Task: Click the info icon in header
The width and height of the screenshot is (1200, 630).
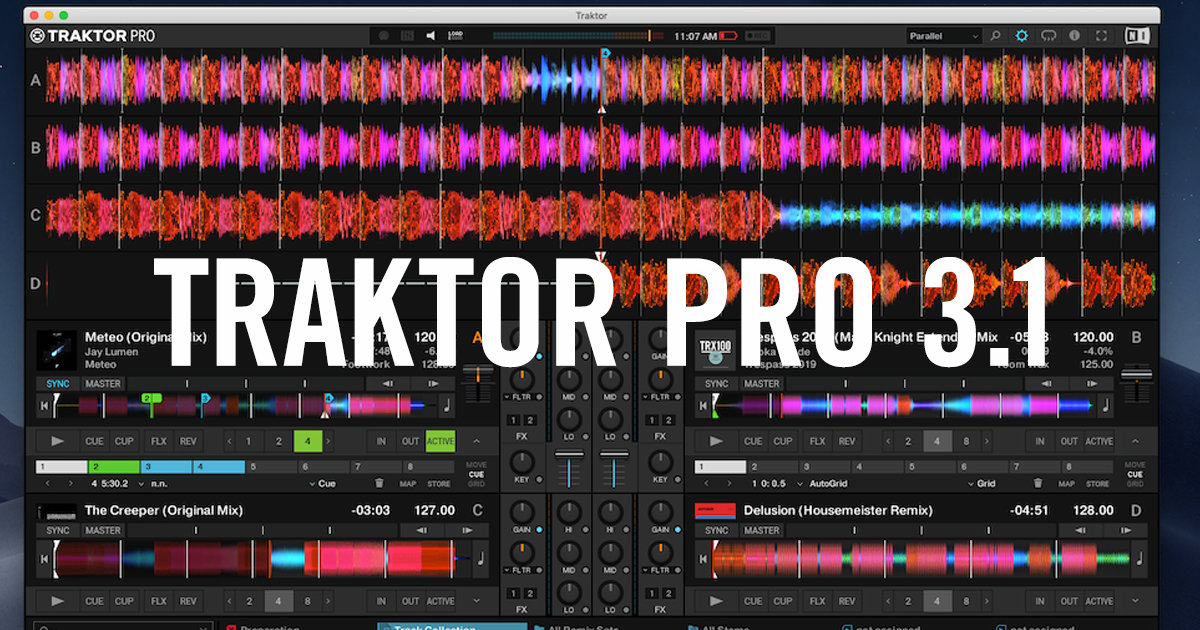Action: [x=1074, y=36]
